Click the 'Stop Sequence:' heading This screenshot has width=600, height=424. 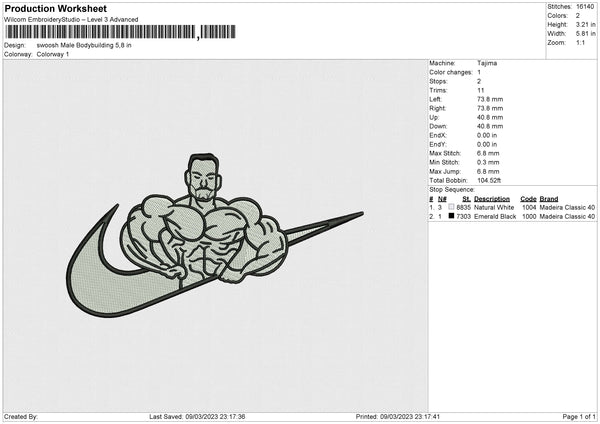point(452,189)
